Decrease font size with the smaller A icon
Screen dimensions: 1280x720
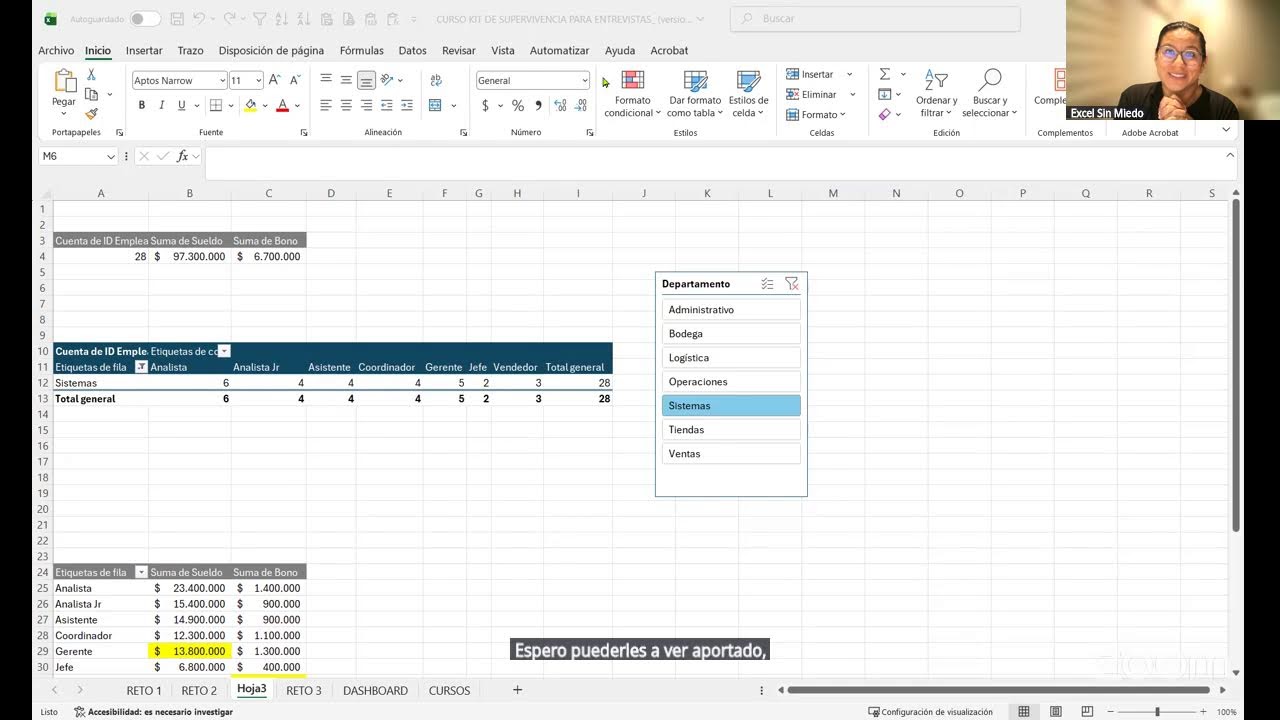coord(295,80)
